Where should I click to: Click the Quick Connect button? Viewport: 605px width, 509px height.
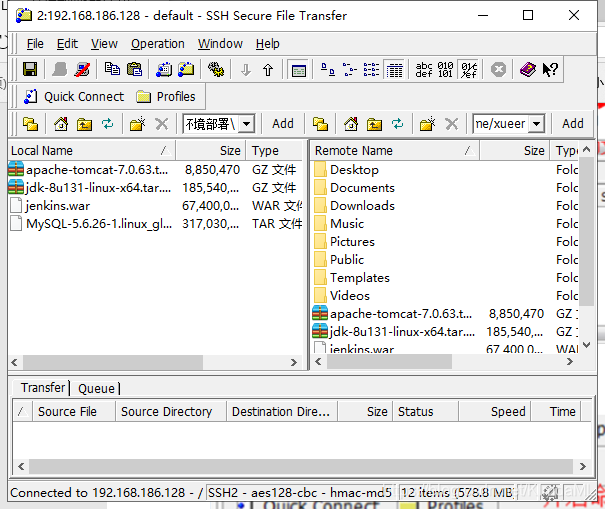[74, 96]
